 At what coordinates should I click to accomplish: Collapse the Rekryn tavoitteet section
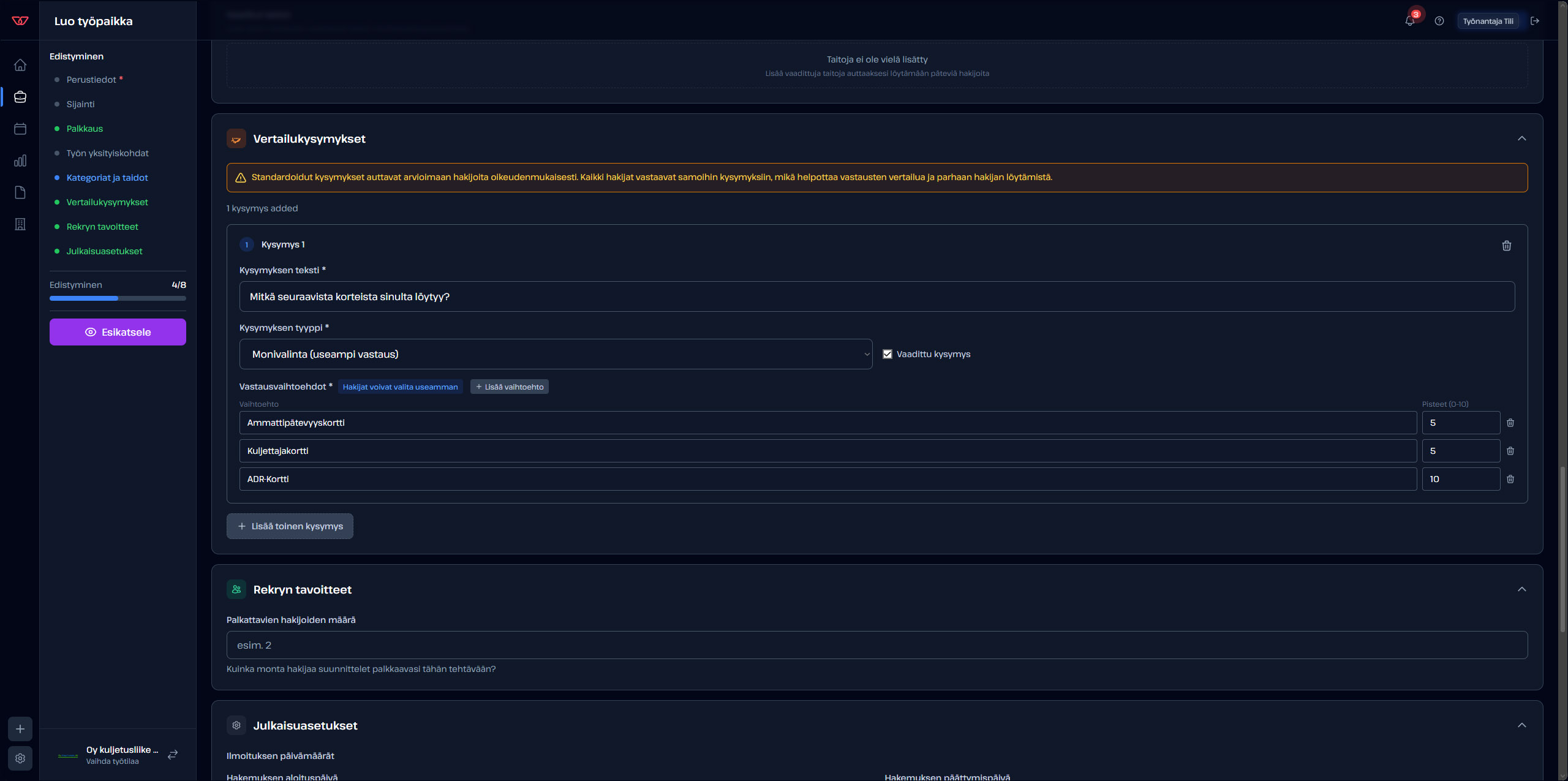tap(1522, 589)
